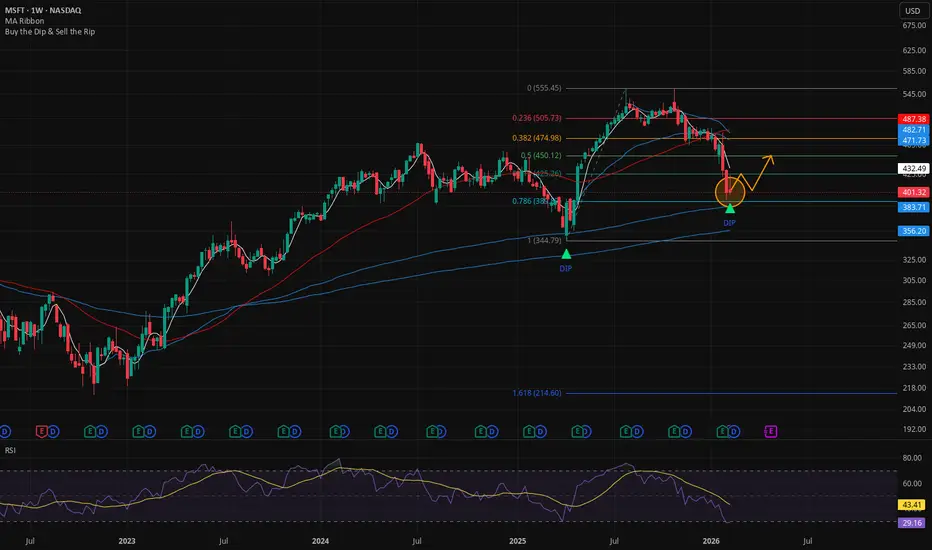Click the purple 29.16 RSI value label

[x=912, y=523]
